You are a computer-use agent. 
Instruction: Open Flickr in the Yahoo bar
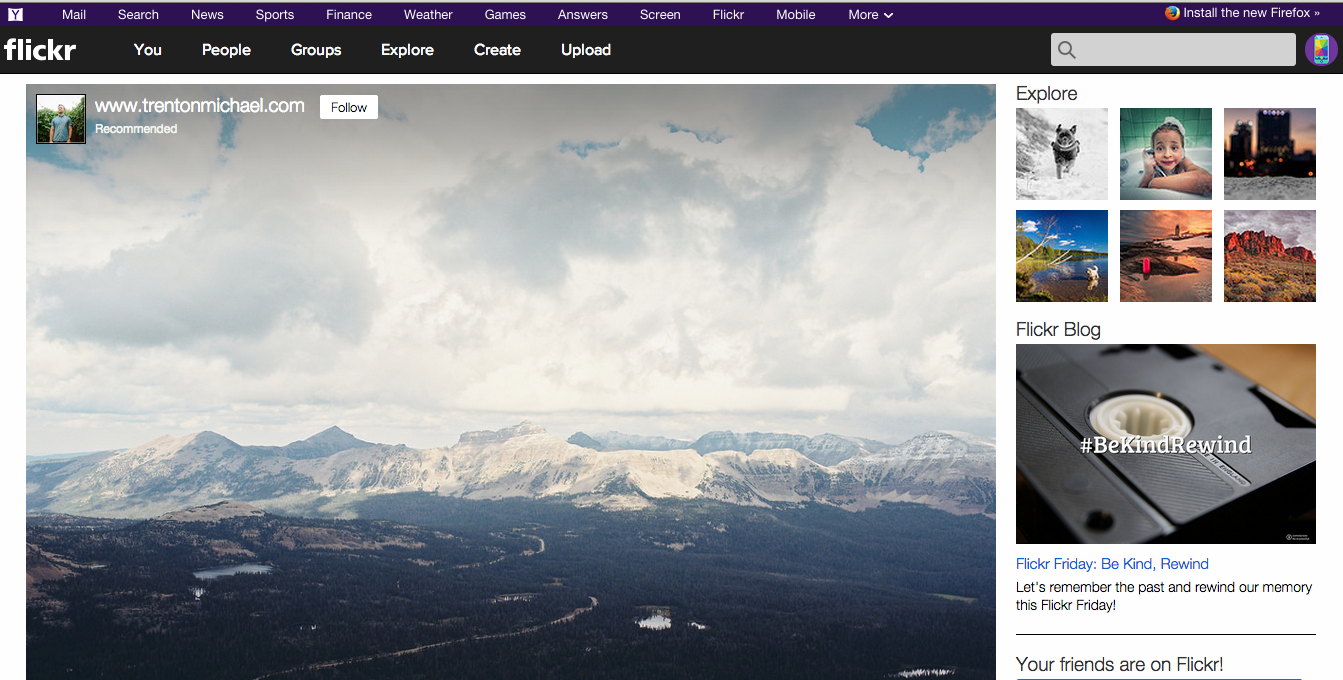pos(728,15)
